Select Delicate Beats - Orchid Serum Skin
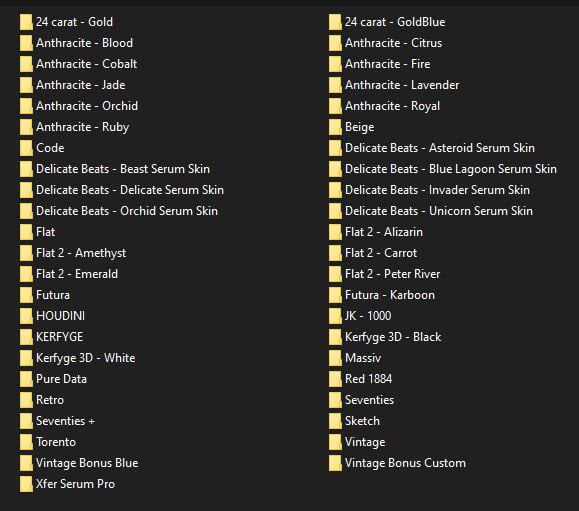Viewport: 579px width, 511px height. click(127, 211)
